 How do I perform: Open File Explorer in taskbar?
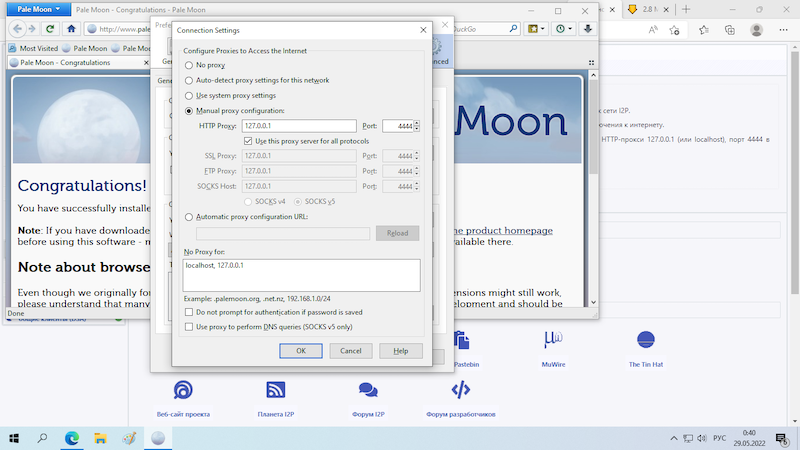click(100, 438)
